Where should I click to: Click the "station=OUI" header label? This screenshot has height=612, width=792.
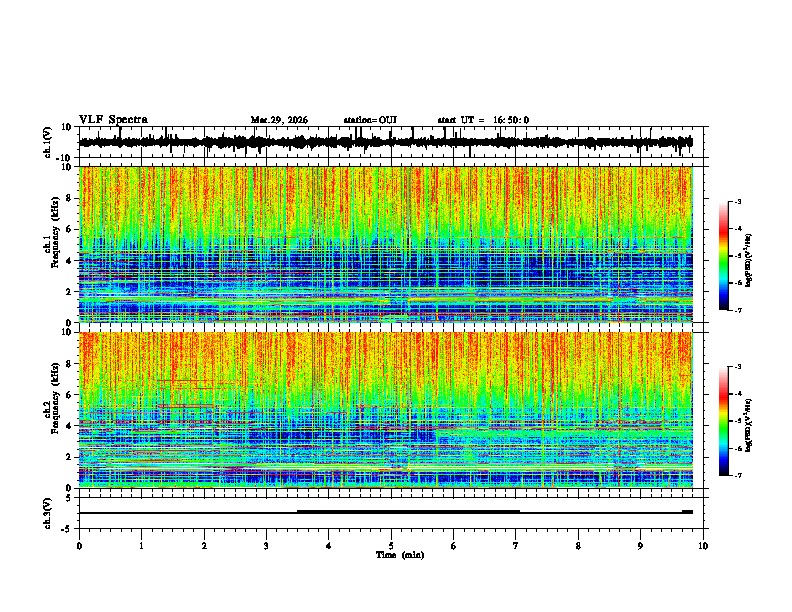370,120
